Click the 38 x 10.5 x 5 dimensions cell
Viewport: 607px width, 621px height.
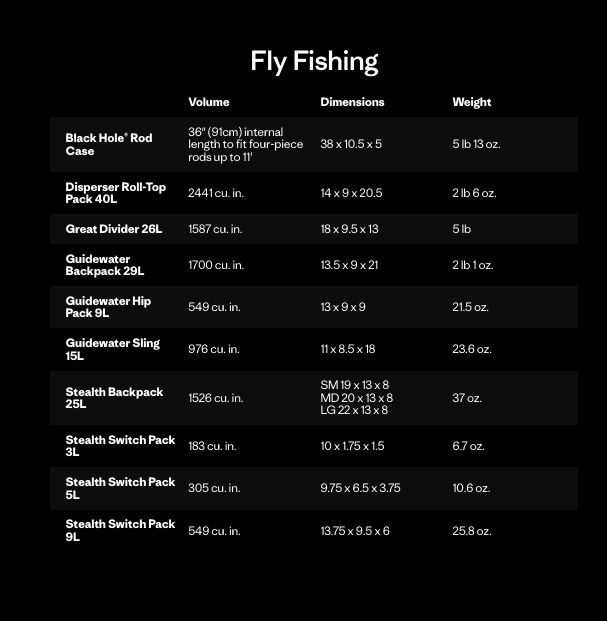(x=351, y=144)
